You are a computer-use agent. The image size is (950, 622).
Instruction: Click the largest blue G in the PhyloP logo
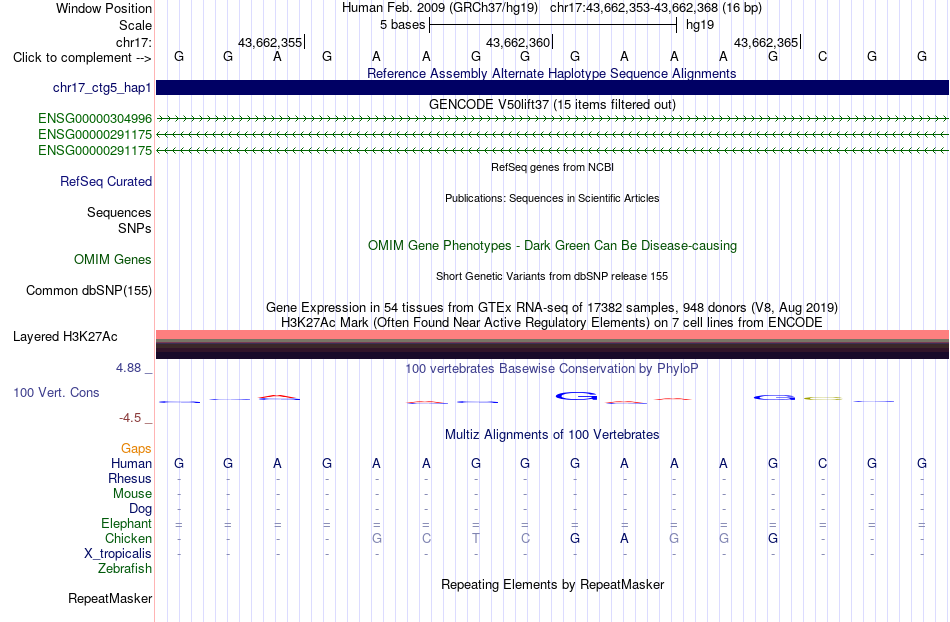pos(576,396)
